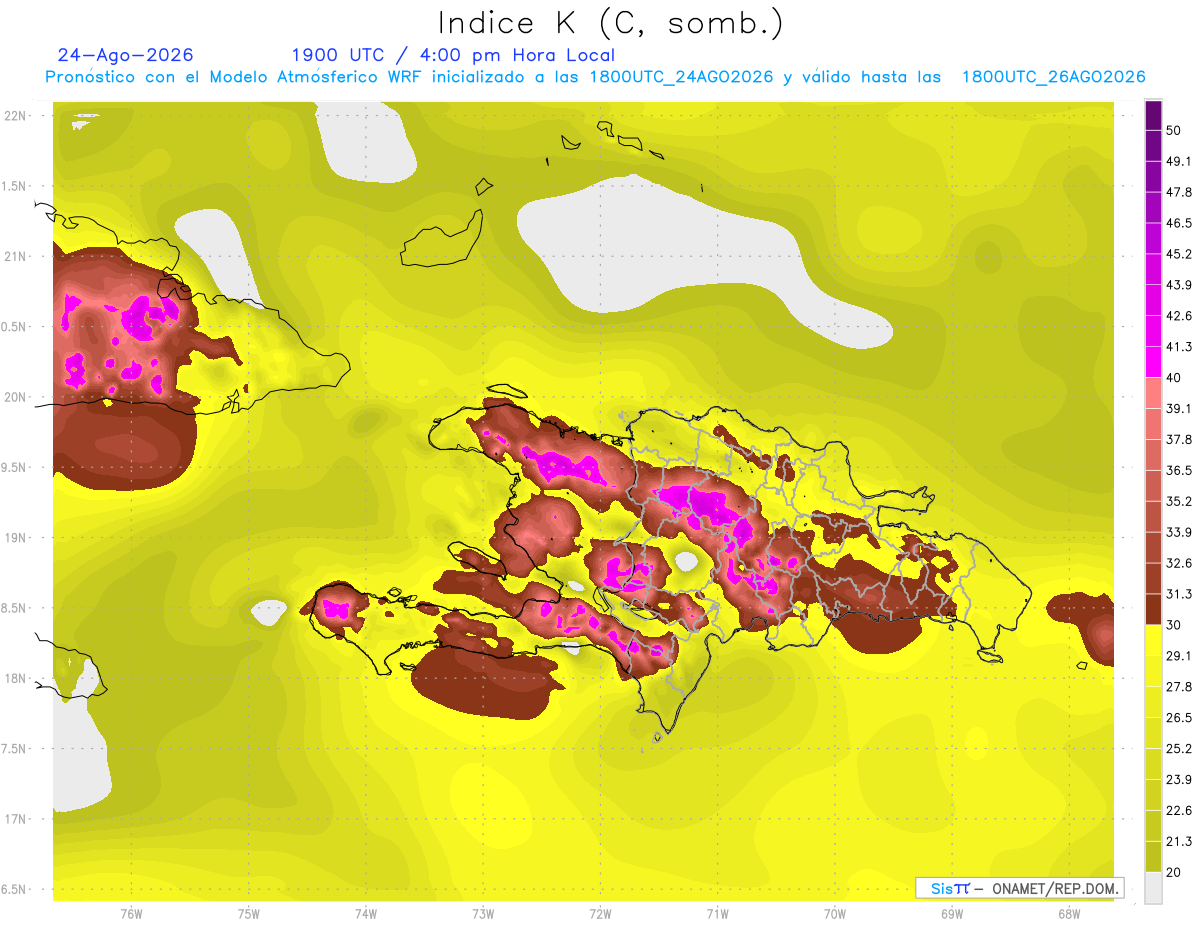Select the valid-until time '1800UTC_26AGO2026'
1200x927 pixels.
[1053, 77]
